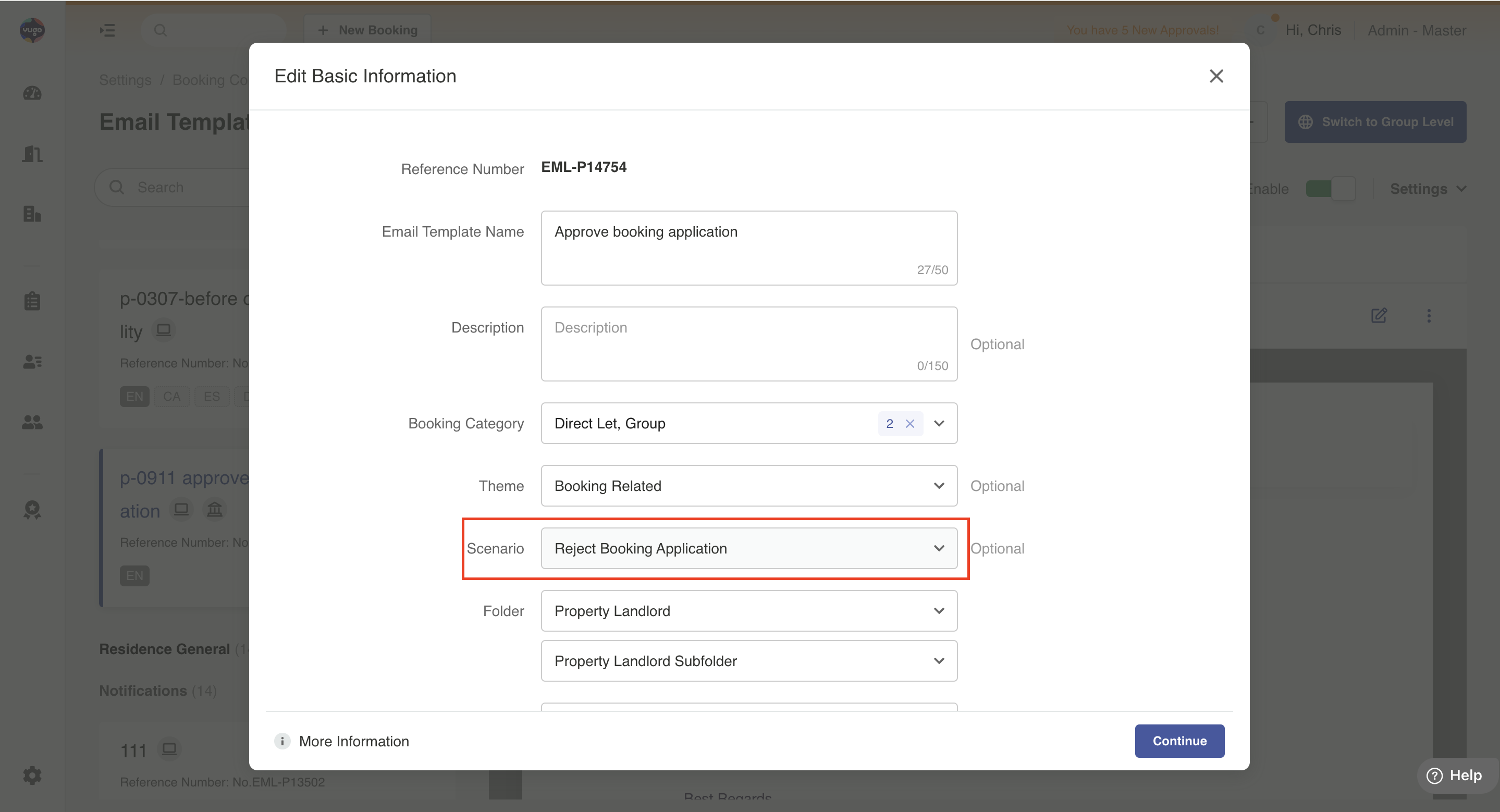Image resolution: width=1500 pixels, height=812 pixels.
Task: Clear Booking Category selections with X
Action: (910, 424)
